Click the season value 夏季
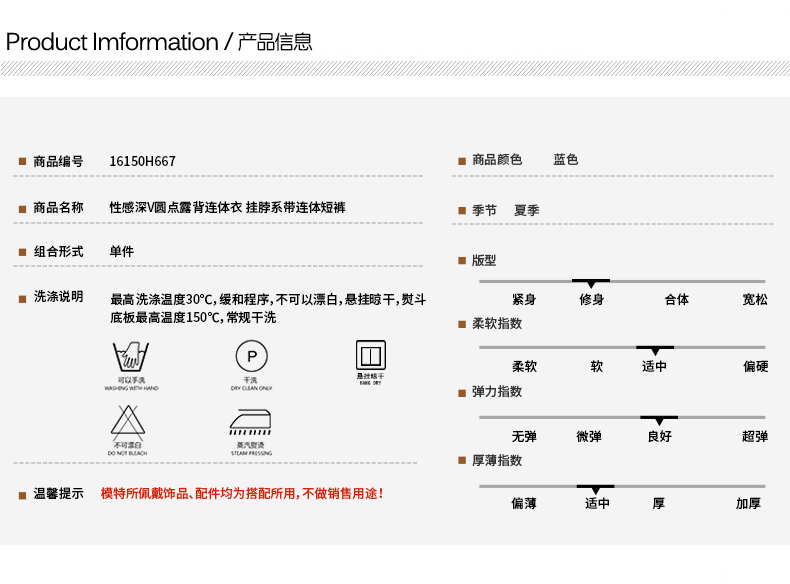The image size is (790, 584). click(x=526, y=210)
